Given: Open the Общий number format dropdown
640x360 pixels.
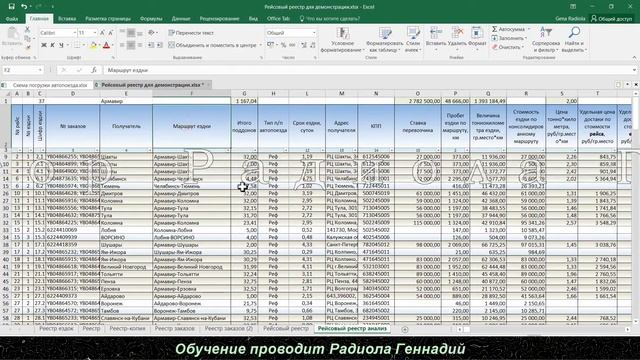Looking at the screenshot, I should (314, 33).
